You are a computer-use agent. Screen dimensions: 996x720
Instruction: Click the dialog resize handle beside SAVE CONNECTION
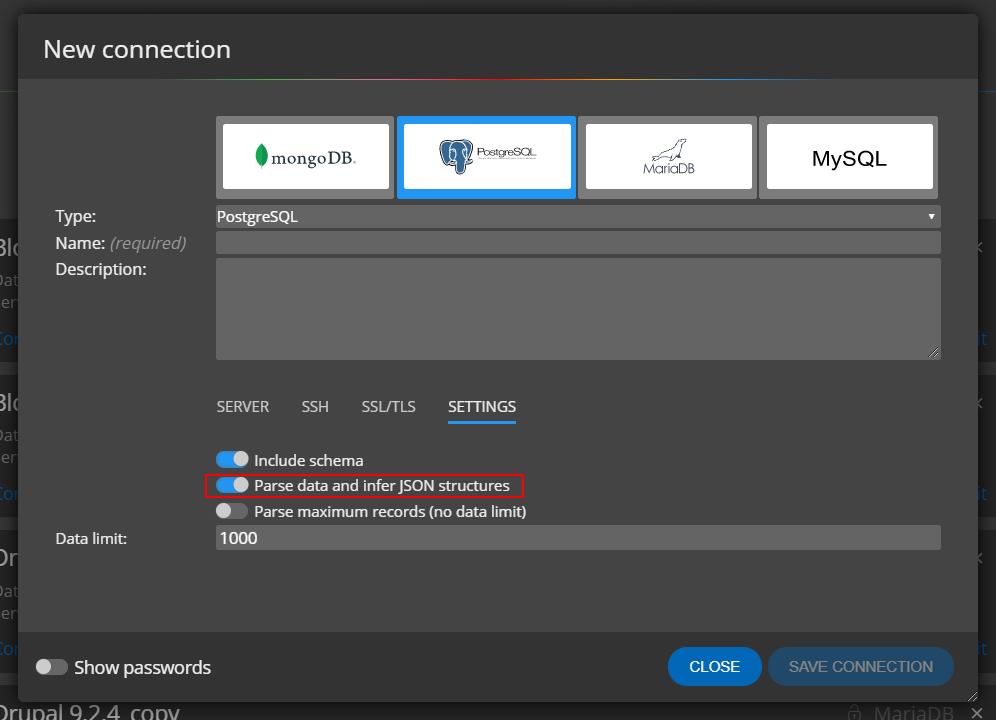click(x=971, y=696)
